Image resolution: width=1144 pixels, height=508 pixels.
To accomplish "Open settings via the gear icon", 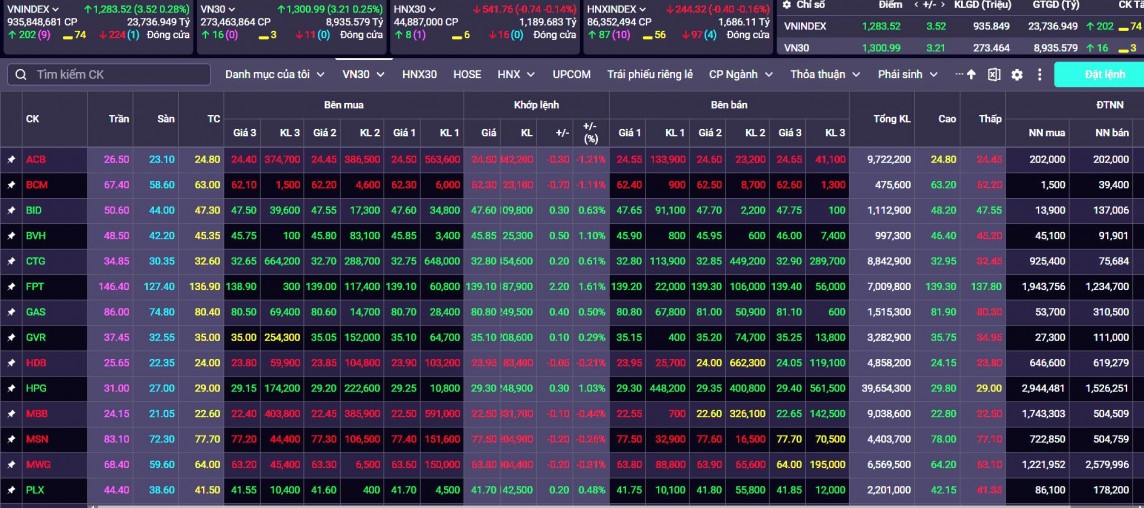I will click(1017, 75).
